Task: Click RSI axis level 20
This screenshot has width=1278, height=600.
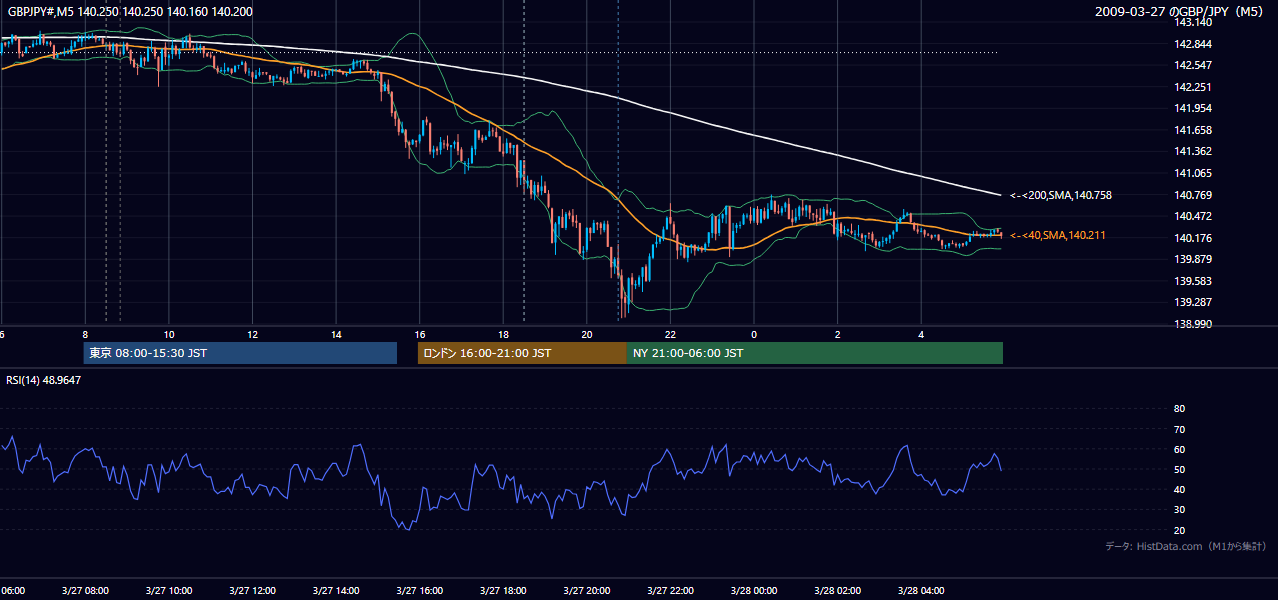Action: click(1180, 530)
